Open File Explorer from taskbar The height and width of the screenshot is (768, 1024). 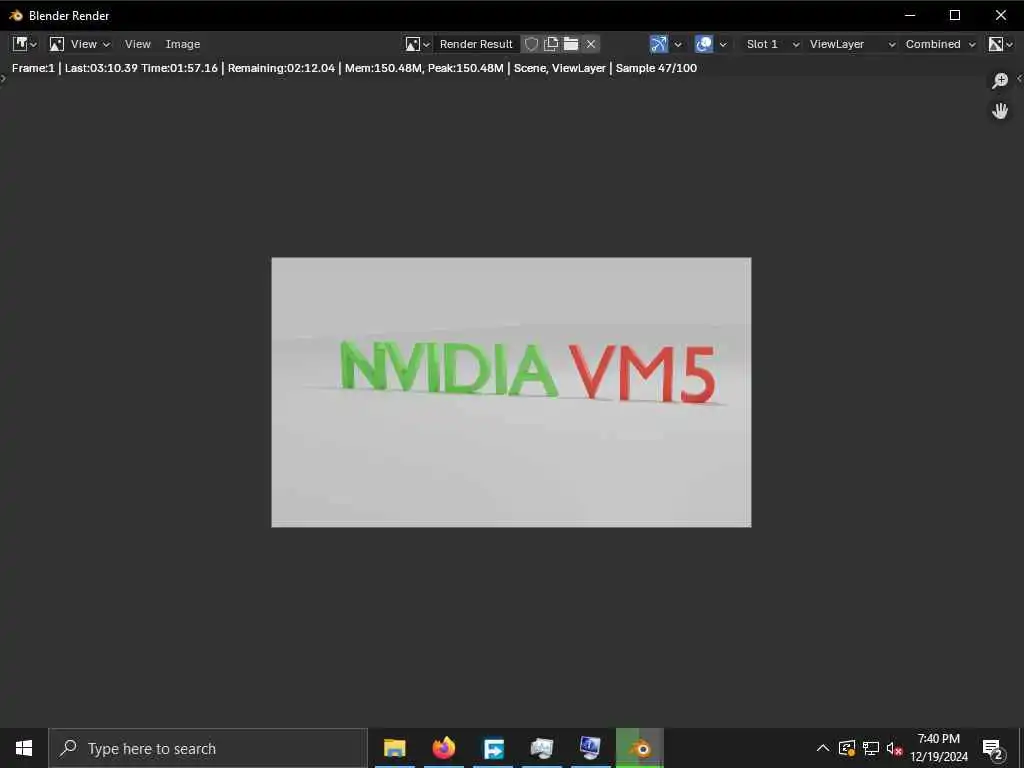[x=394, y=748]
